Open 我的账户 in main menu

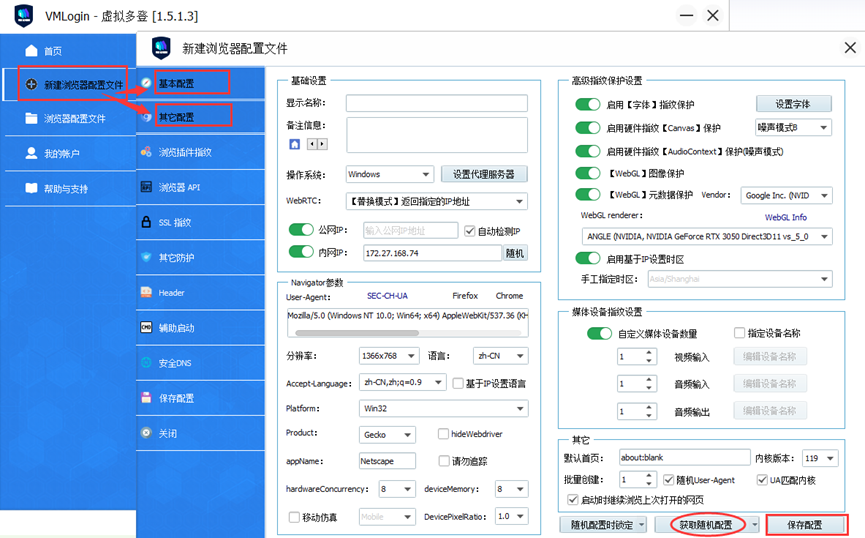[70, 153]
